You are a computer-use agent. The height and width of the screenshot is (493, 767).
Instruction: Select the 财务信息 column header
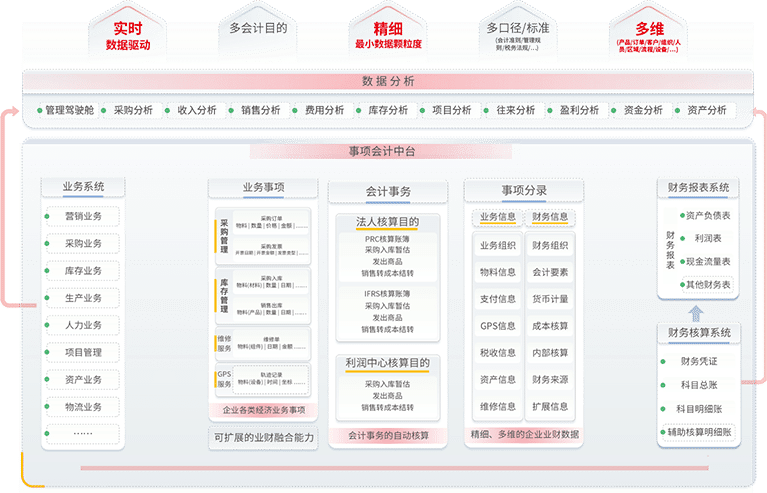click(550, 216)
